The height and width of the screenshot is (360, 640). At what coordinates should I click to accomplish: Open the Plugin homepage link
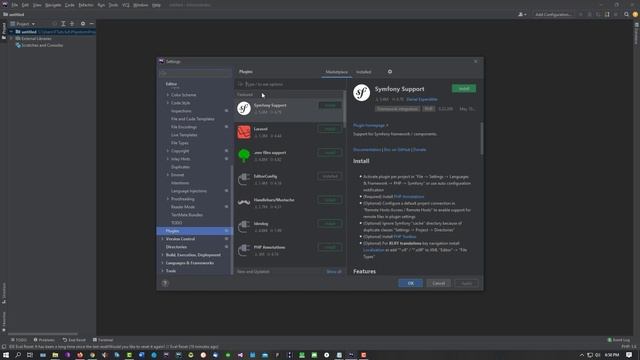click(x=370, y=125)
